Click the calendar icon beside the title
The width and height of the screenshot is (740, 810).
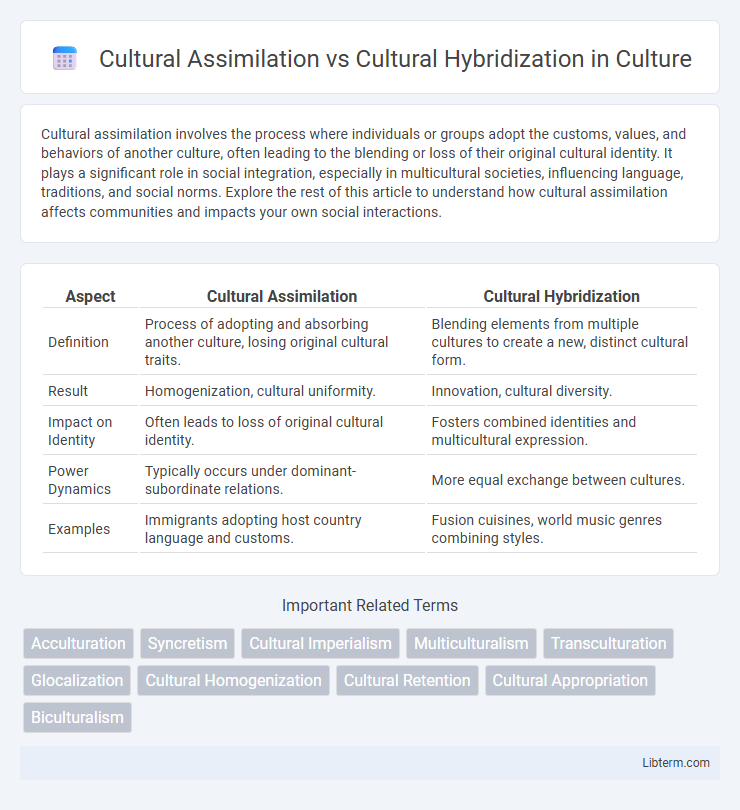65,58
